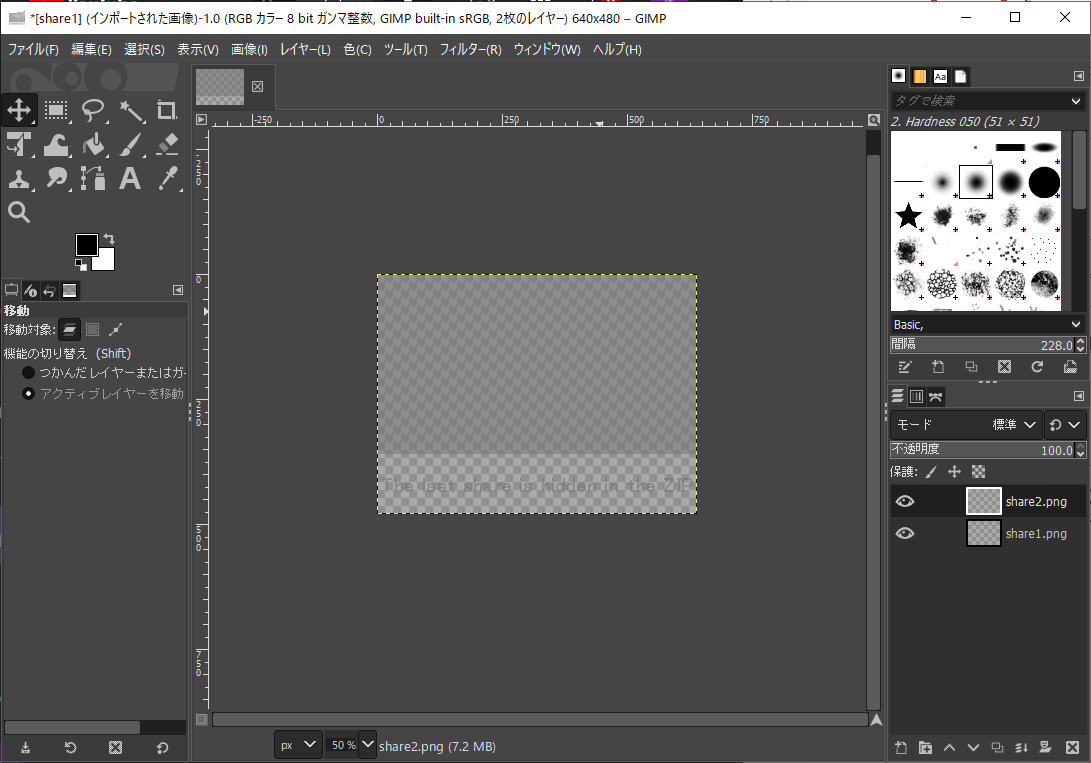Screen dimensions: 1091x763
Task: Switch to the Paths tab in layers dock
Action: point(936,396)
